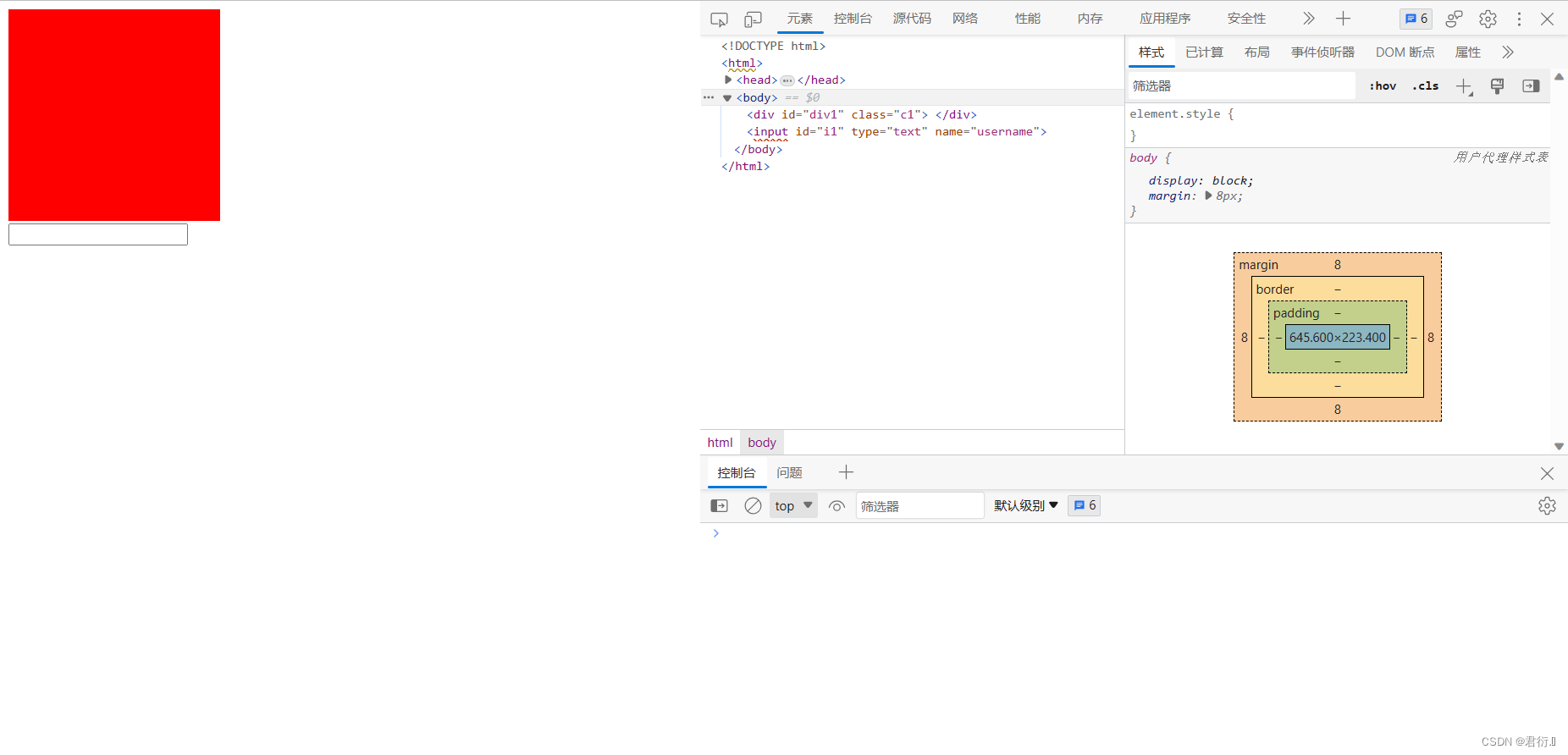Show more DevTools tabs chevron
The height and width of the screenshot is (755, 1568).
pyautogui.click(x=1309, y=19)
